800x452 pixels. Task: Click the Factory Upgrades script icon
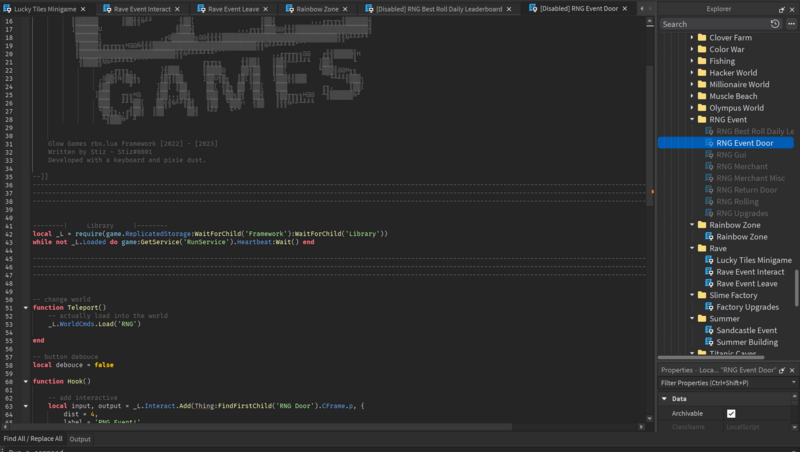pyautogui.click(x=707, y=307)
